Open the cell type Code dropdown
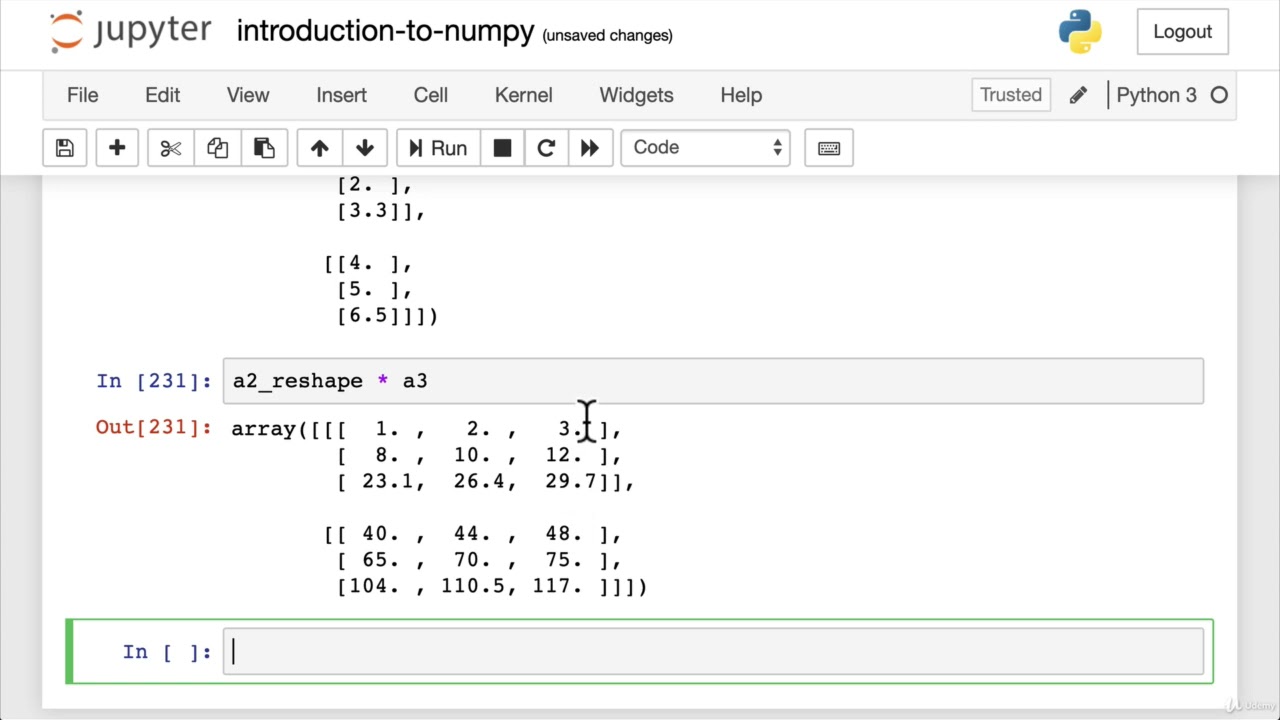The width and height of the screenshot is (1280, 720). [705, 148]
